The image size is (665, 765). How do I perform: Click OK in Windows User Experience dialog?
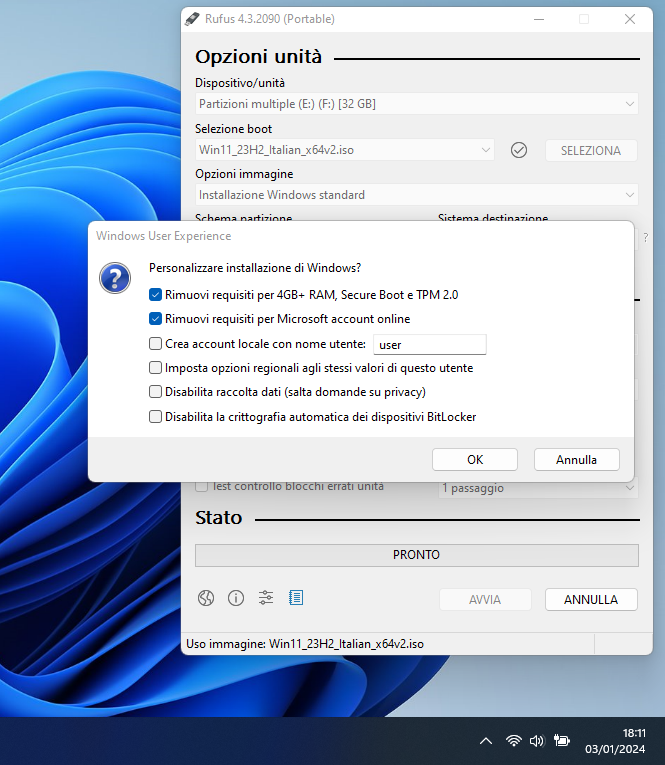pyautogui.click(x=475, y=460)
